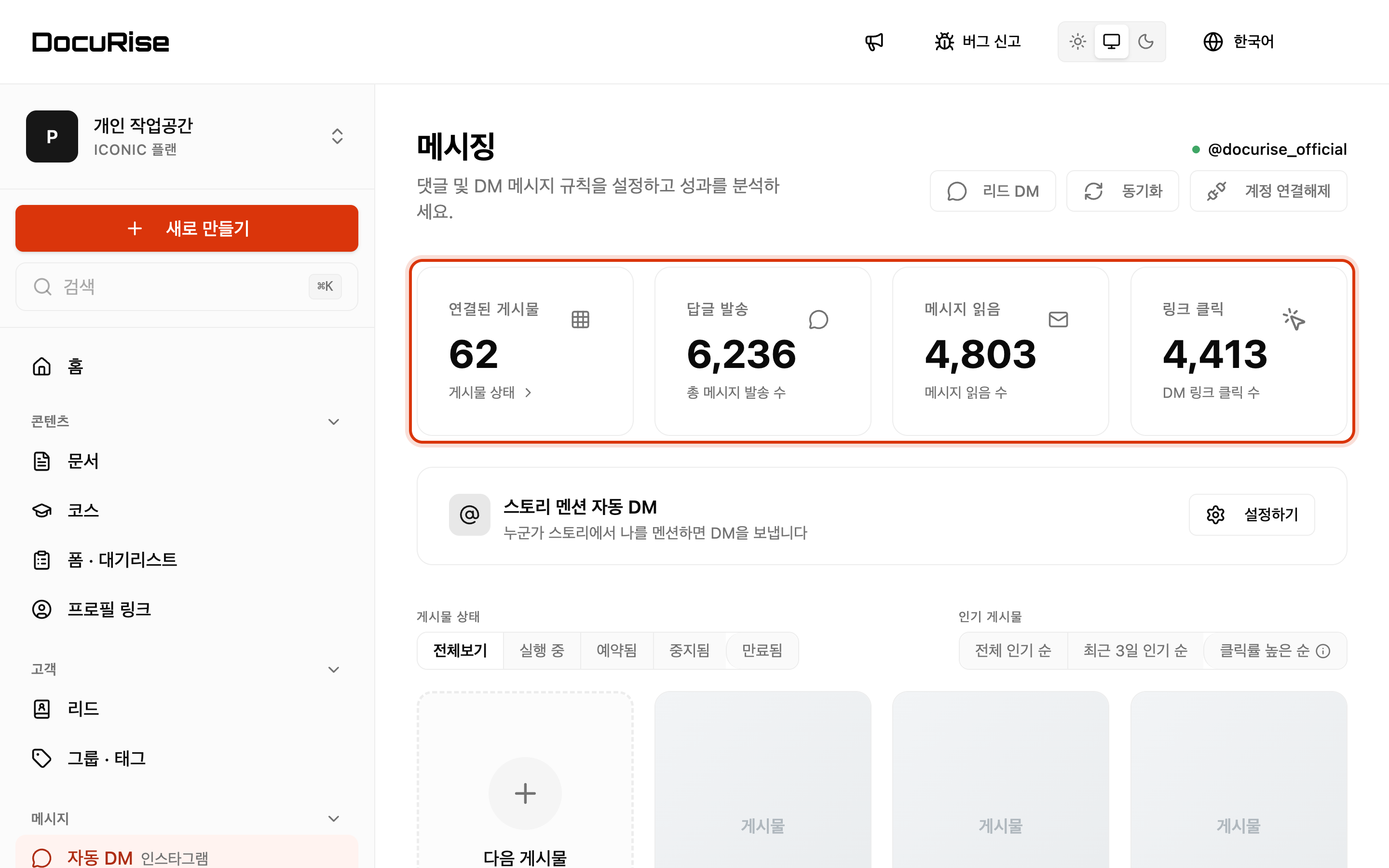Click the 계정 연결해제 button
This screenshot has height=868, width=1389.
[x=1268, y=191]
